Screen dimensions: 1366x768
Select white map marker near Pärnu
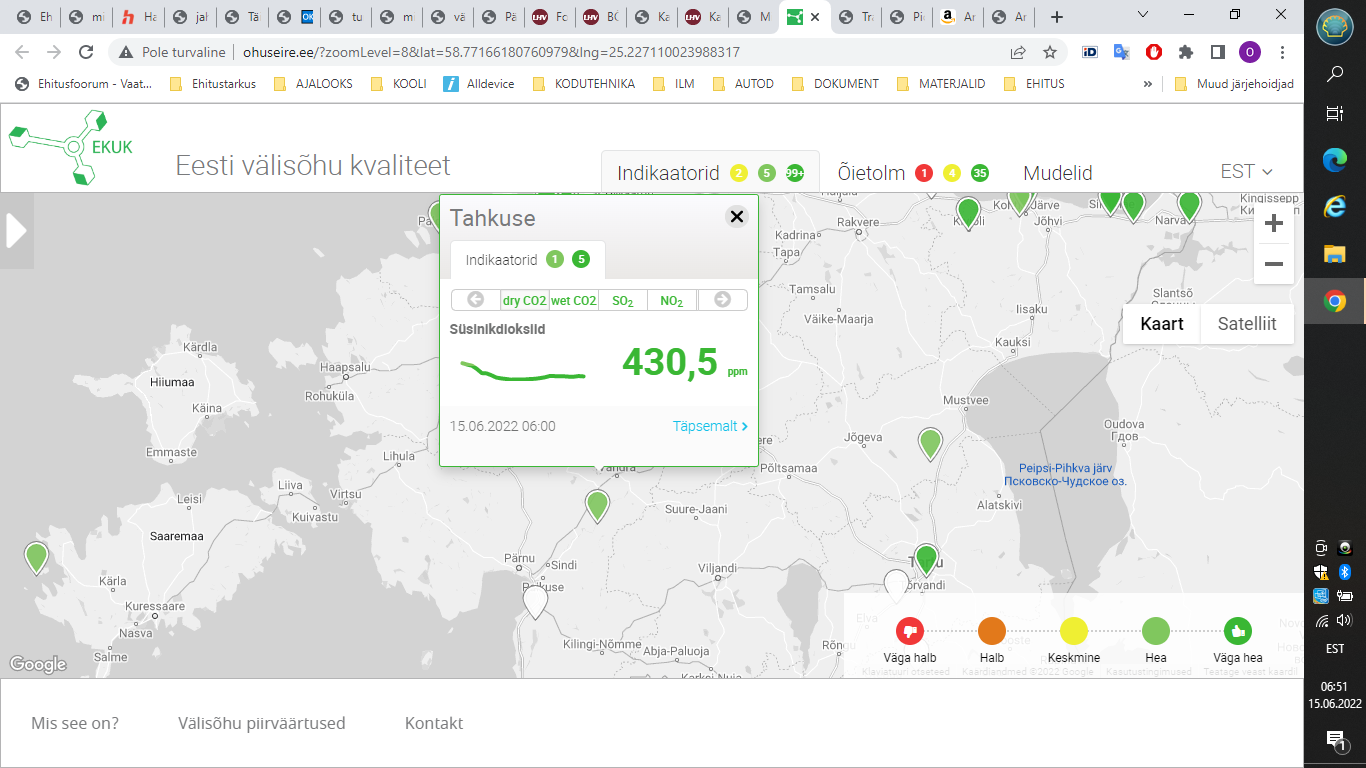(x=536, y=600)
